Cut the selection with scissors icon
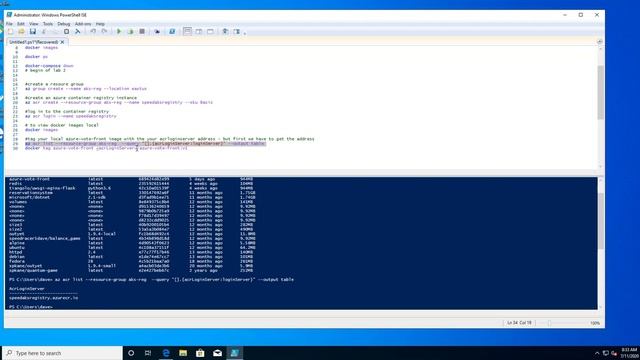The width and height of the screenshot is (640, 360). (x=44, y=31)
